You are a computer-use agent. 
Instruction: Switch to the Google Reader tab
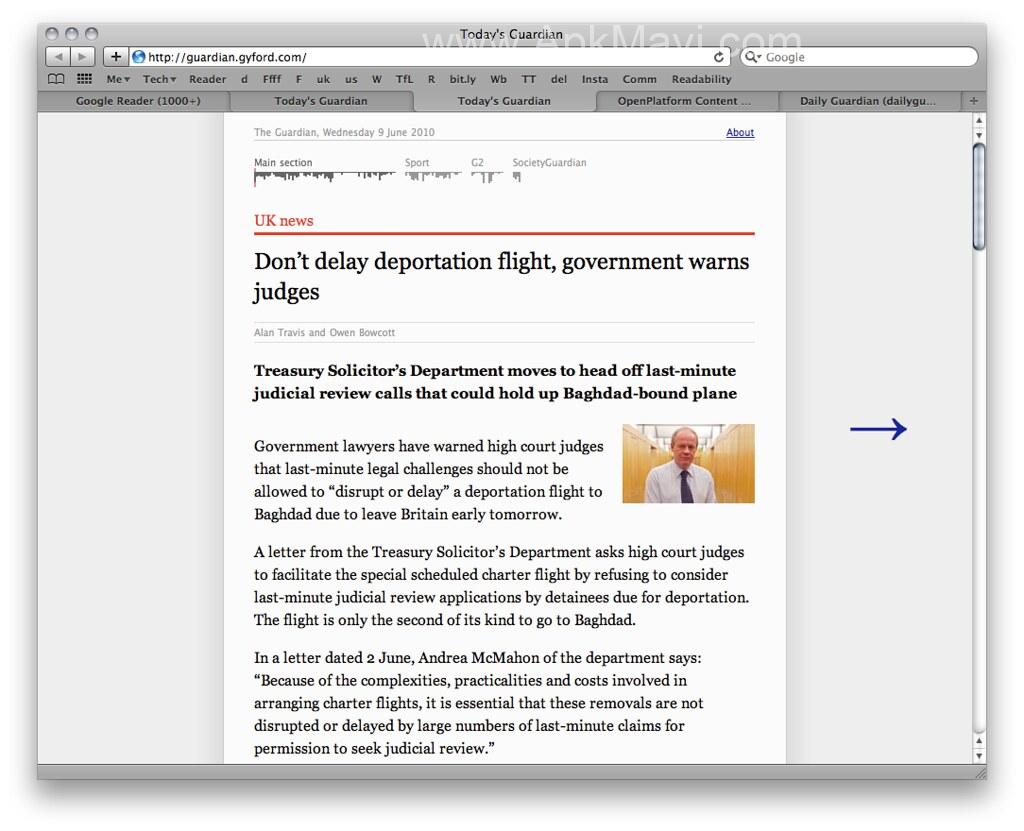click(137, 101)
